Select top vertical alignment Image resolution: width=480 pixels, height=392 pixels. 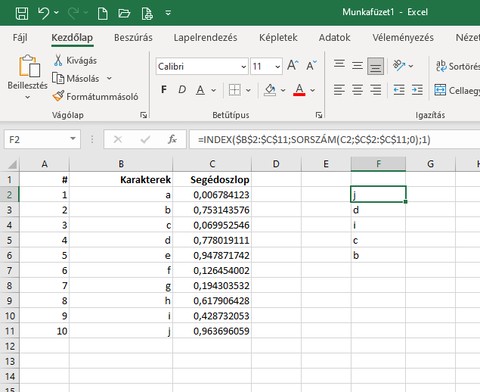[339, 65]
